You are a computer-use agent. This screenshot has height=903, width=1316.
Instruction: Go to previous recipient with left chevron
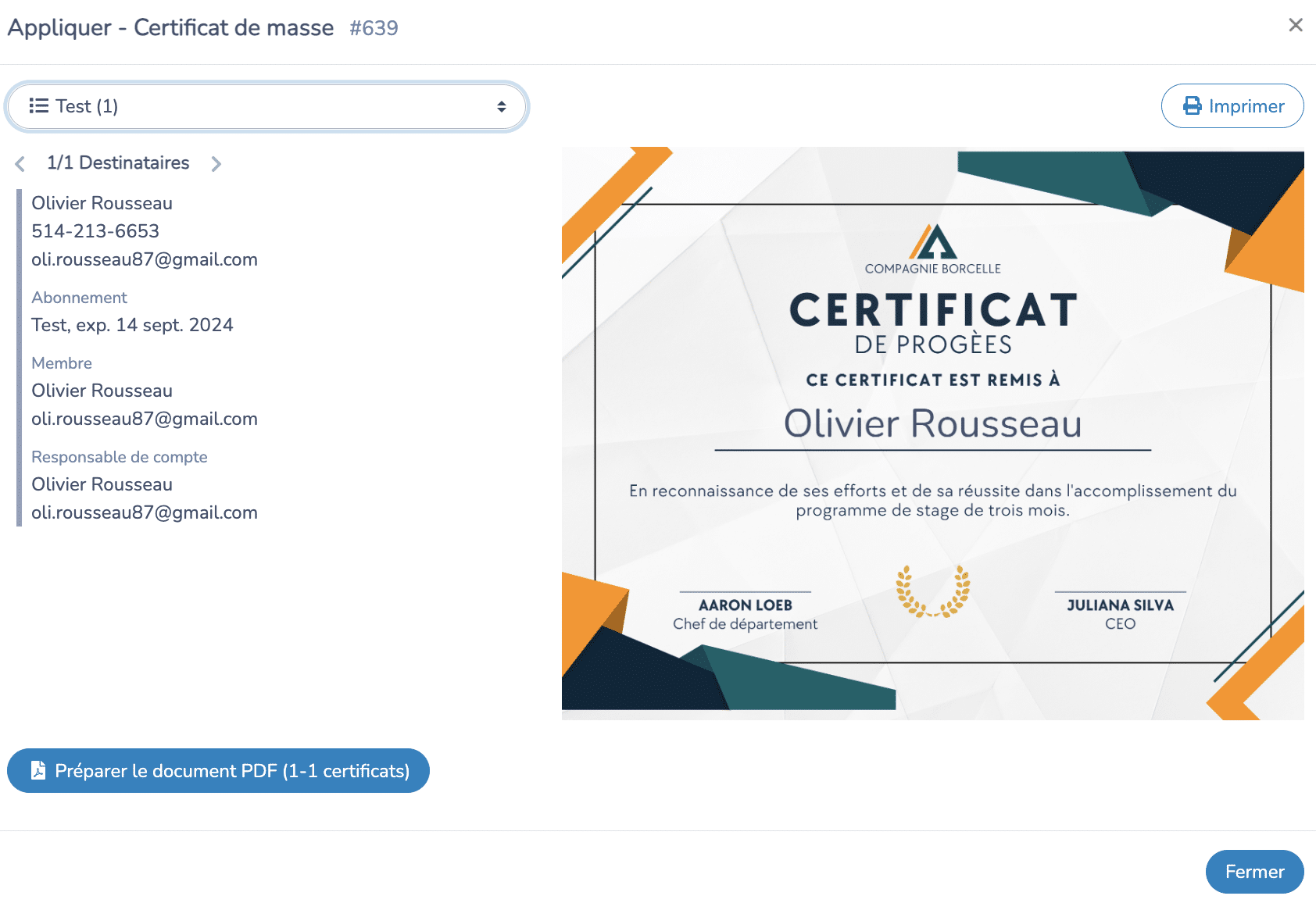tap(20, 163)
